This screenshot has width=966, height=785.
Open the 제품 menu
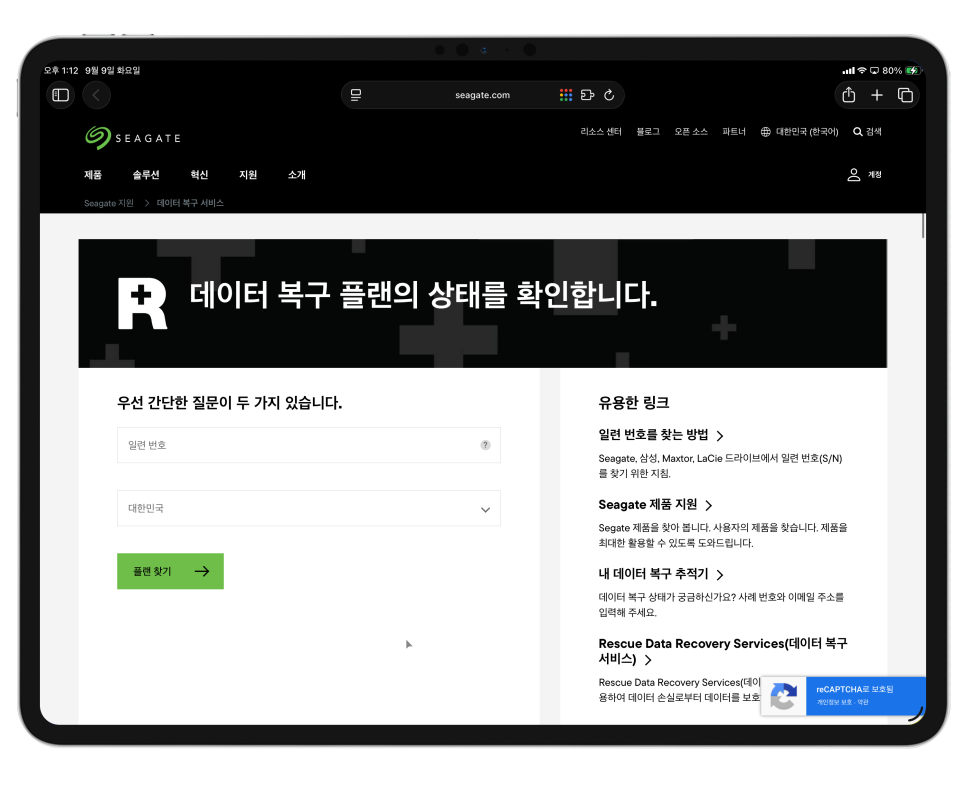tap(92, 175)
